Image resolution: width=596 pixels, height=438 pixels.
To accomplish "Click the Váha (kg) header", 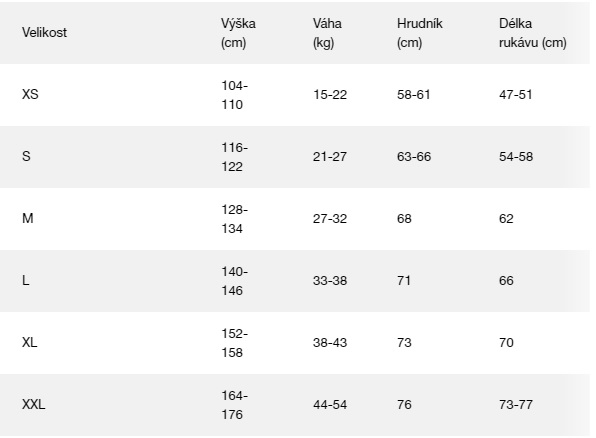I will tap(327, 33).
